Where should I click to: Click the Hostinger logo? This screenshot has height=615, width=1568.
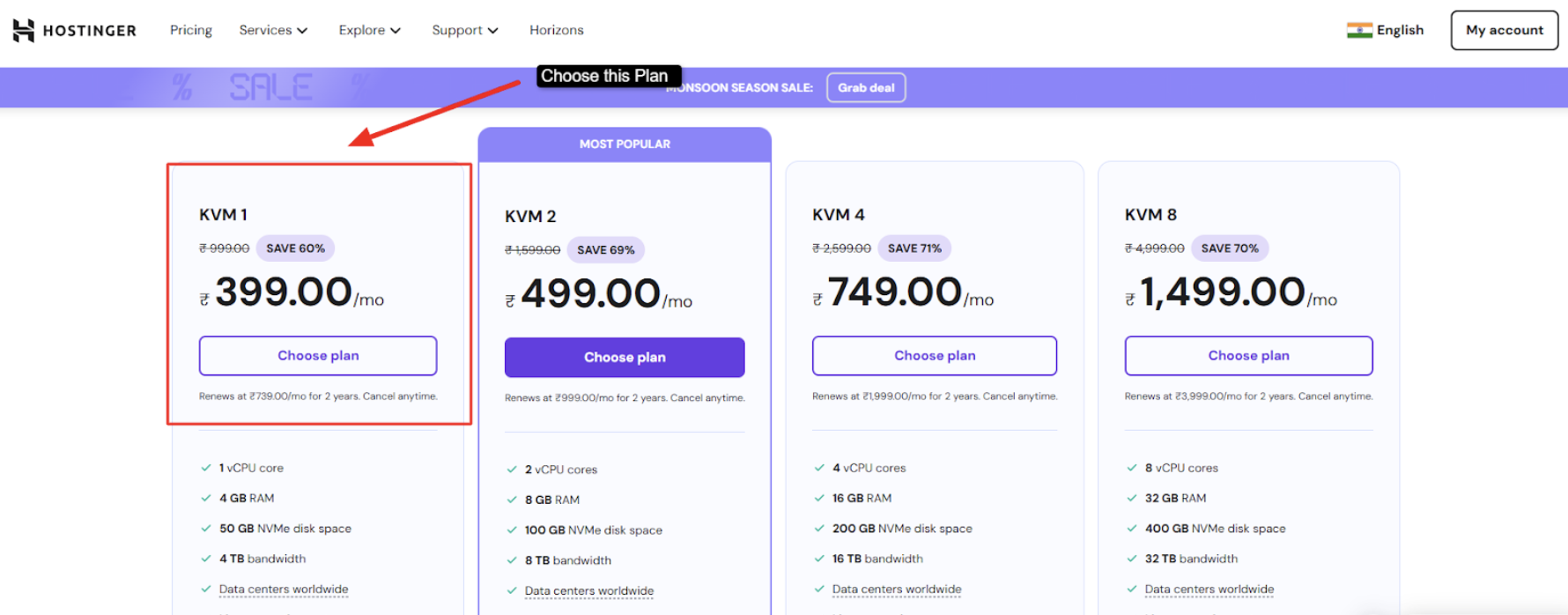click(x=75, y=29)
